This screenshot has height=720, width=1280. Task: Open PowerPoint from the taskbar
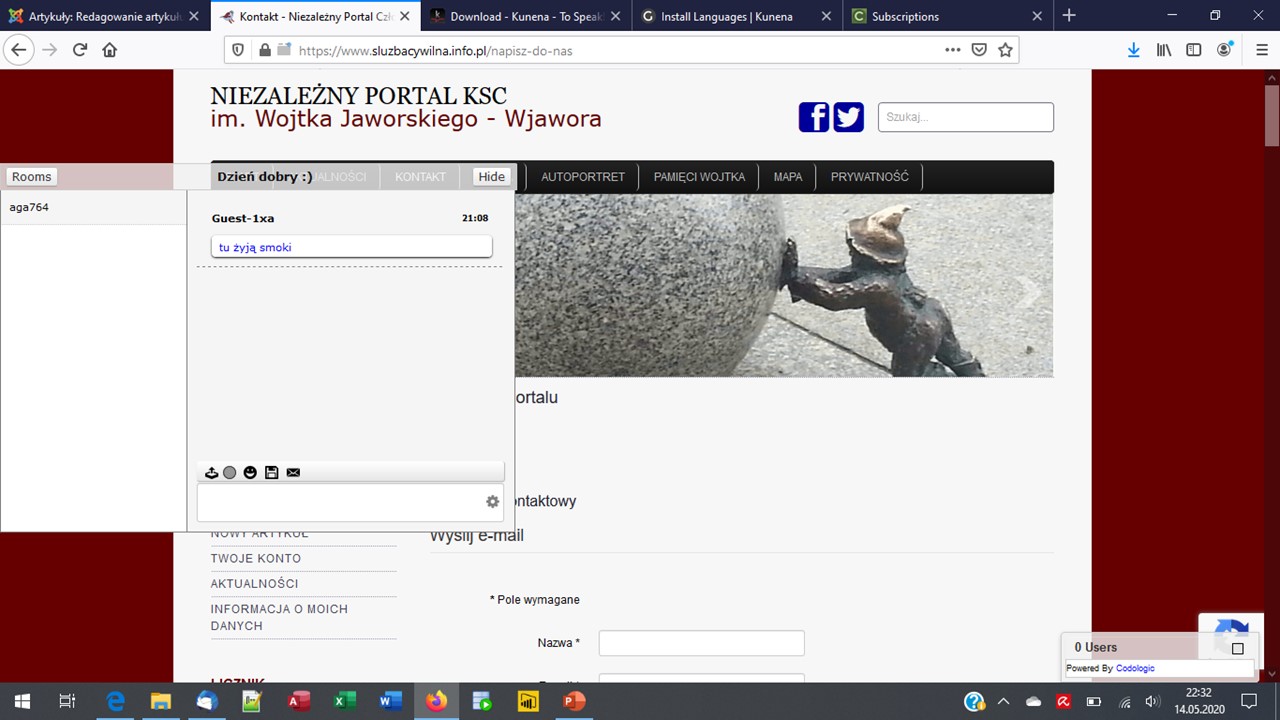click(574, 701)
